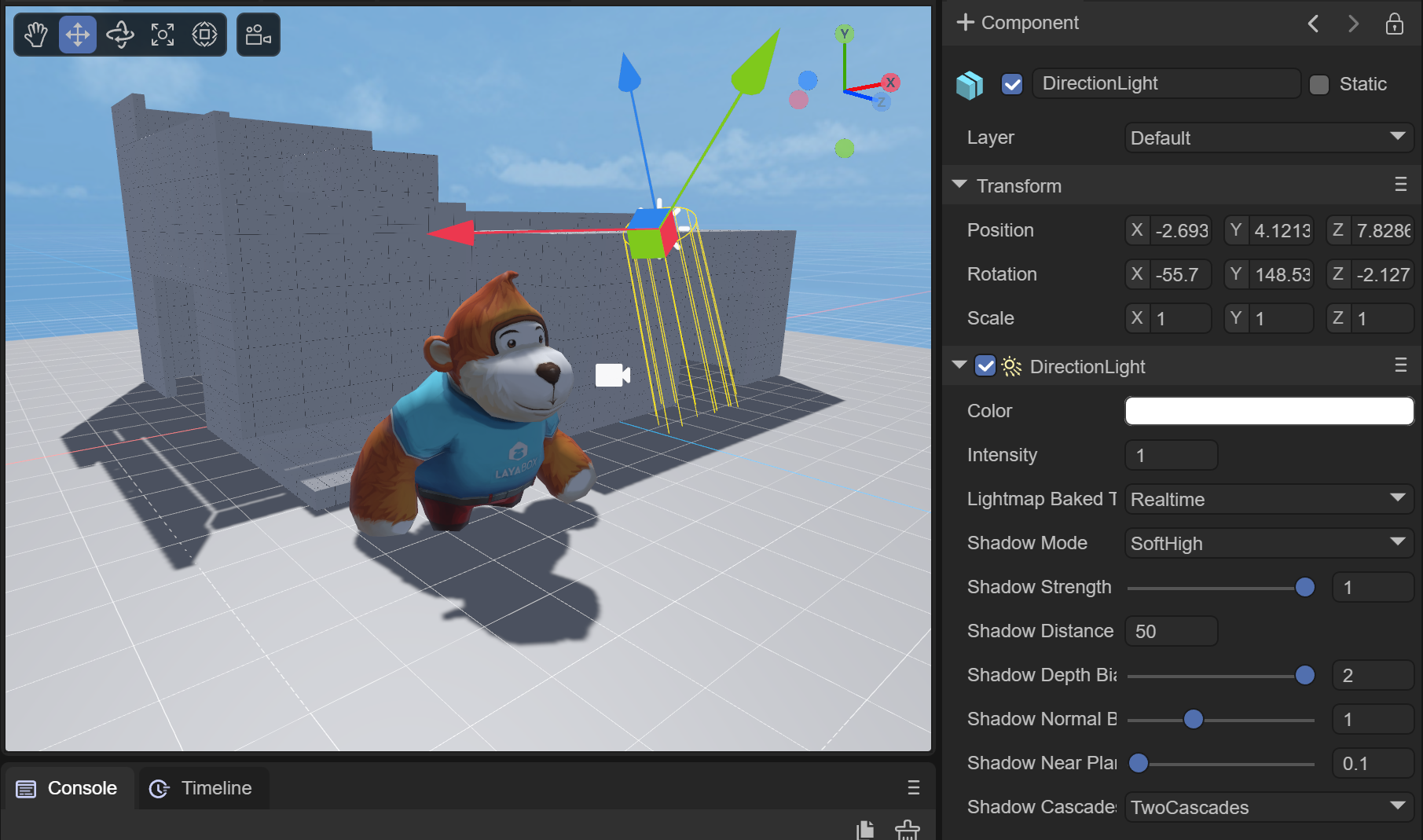Open the Layer dropdown

(1268, 138)
